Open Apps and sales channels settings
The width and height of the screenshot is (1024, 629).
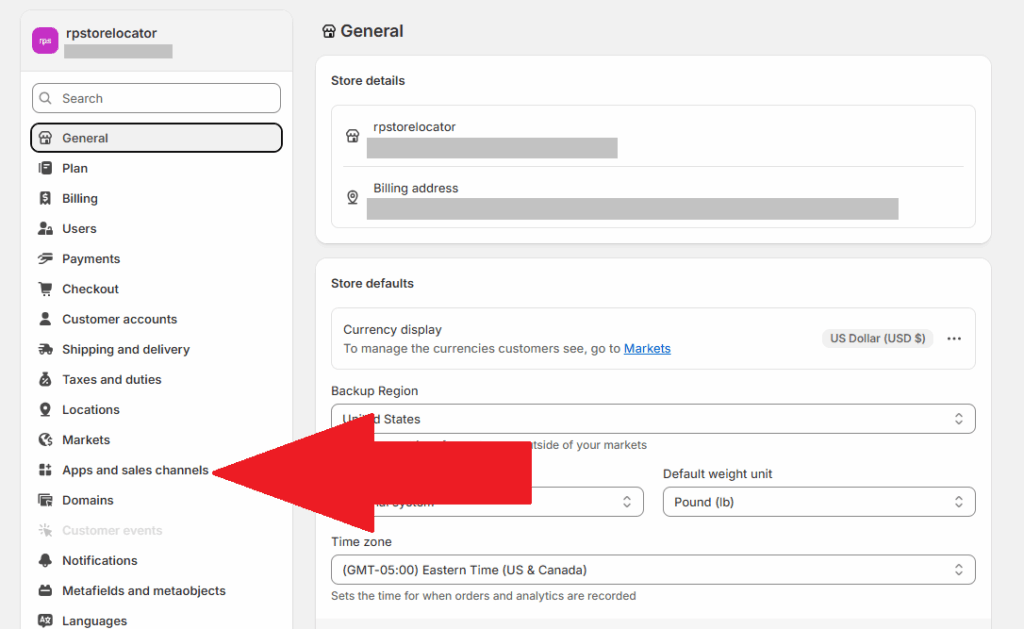pos(135,470)
